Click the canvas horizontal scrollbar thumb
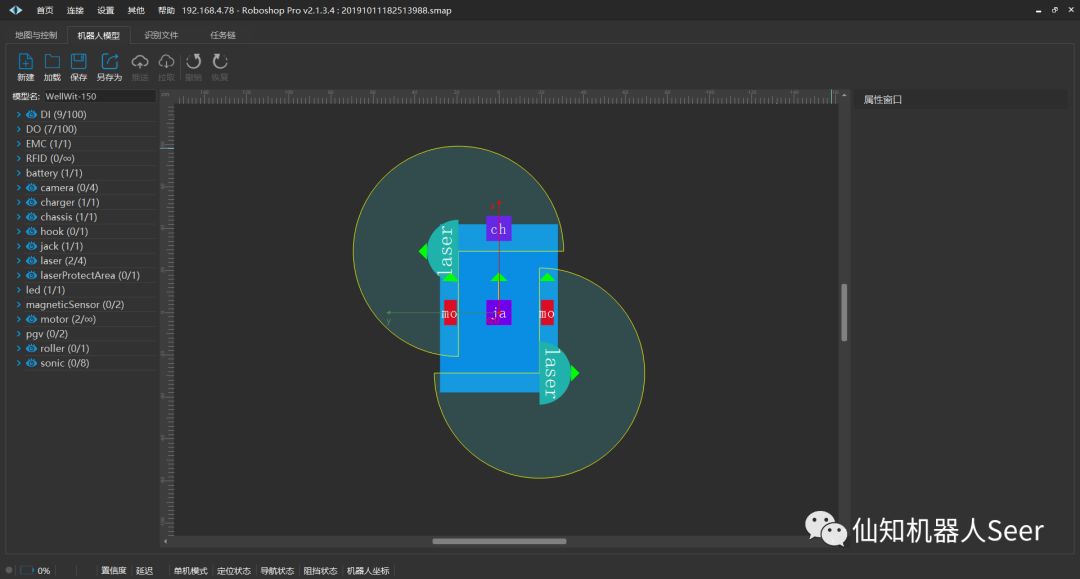This screenshot has width=1080, height=579. coord(498,541)
